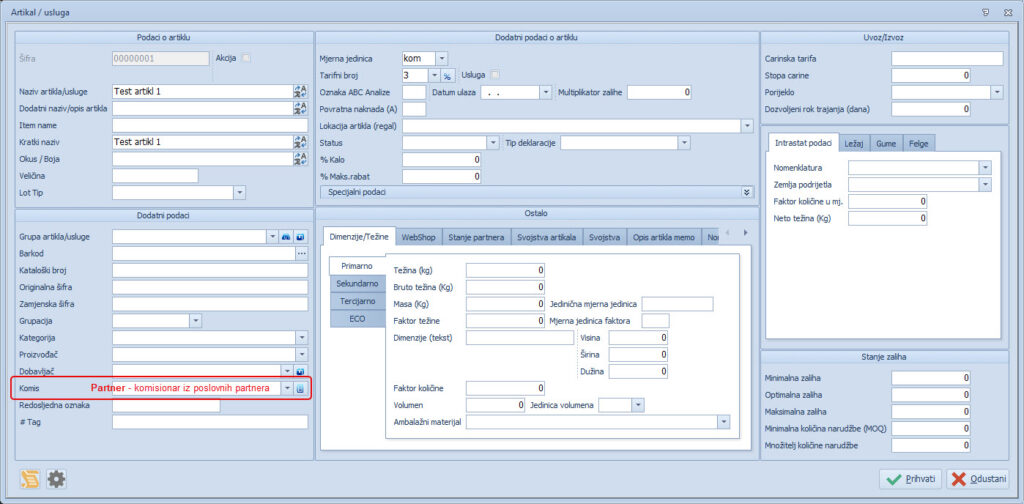
Task: Click percent icon next to Tarifni broj
Action: [x=448, y=75]
